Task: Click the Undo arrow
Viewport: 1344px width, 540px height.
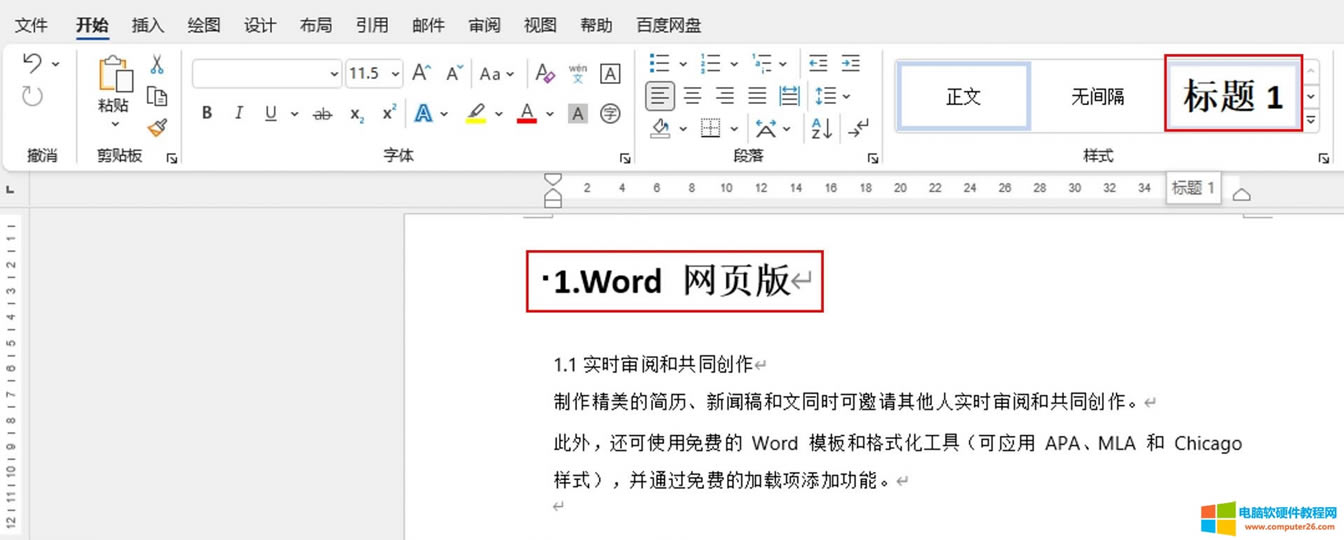Action: pos(32,64)
